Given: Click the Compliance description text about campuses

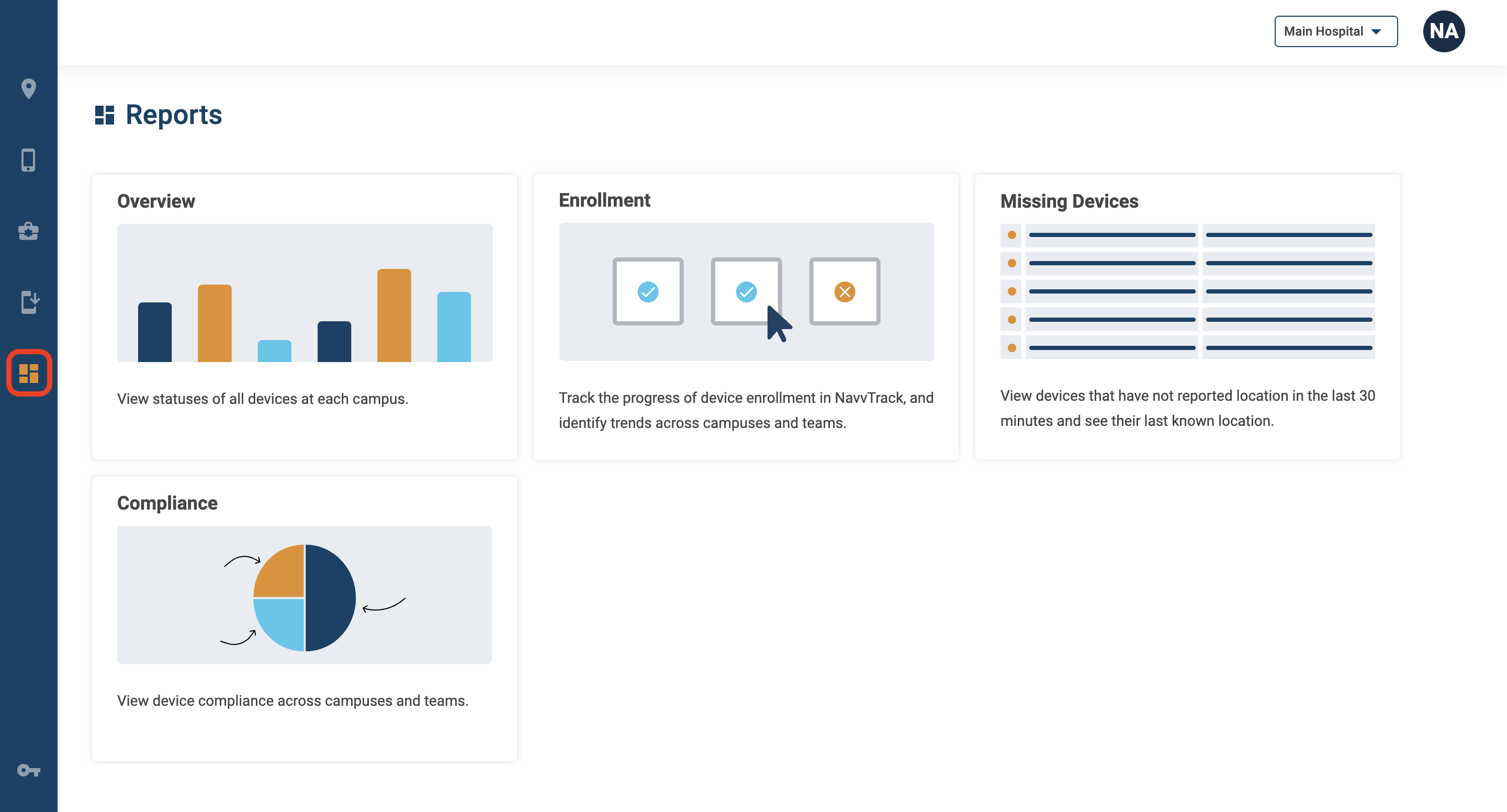Looking at the screenshot, I should (x=293, y=701).
